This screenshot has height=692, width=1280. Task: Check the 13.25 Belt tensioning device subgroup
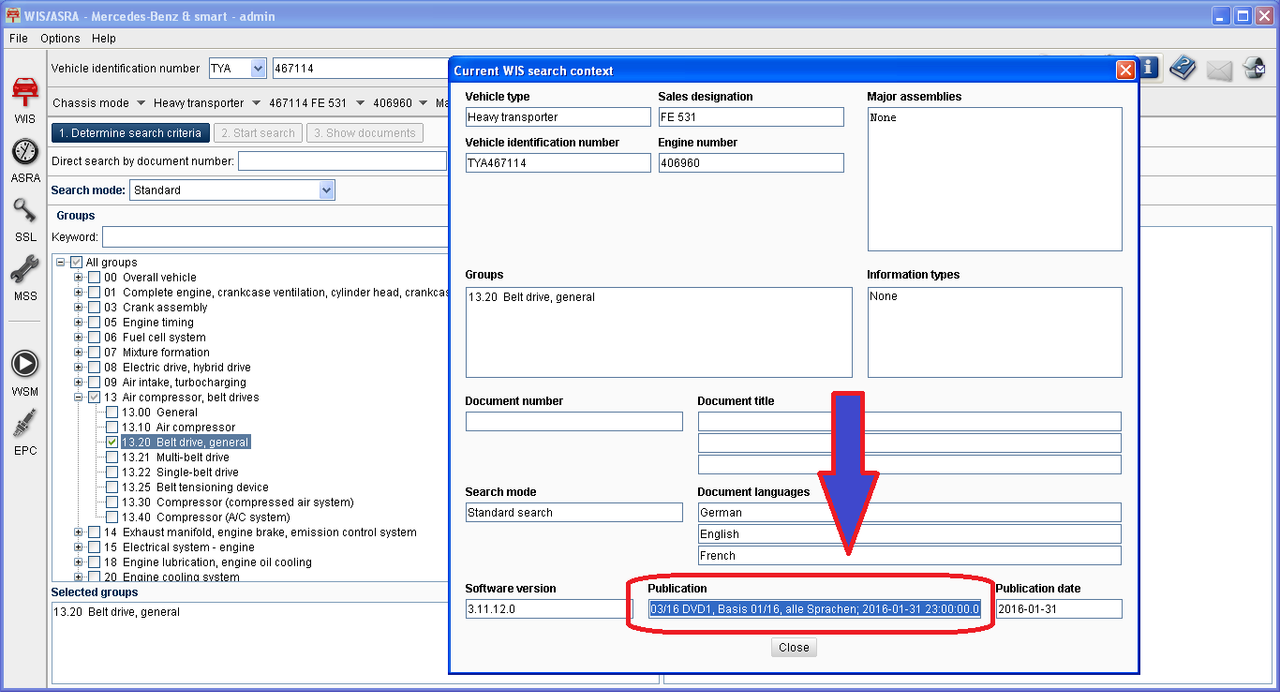click(x=112, y=487)
